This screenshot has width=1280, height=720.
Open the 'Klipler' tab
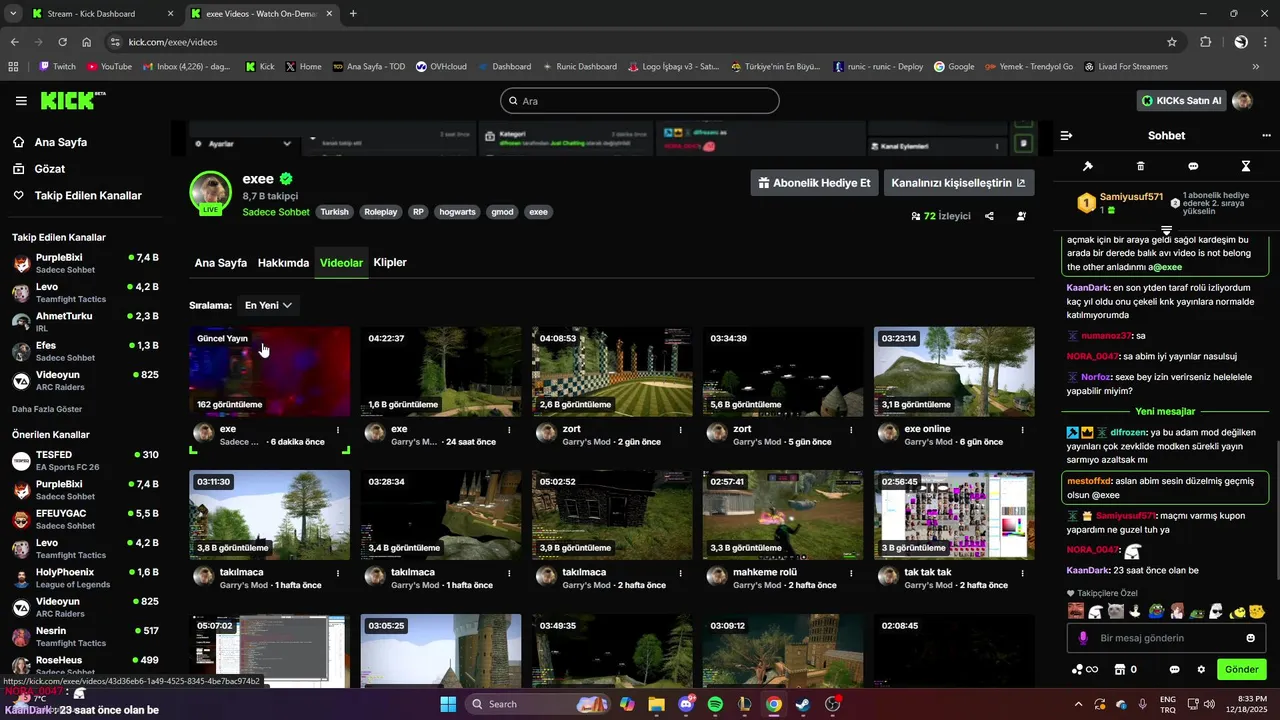(390, 263)
